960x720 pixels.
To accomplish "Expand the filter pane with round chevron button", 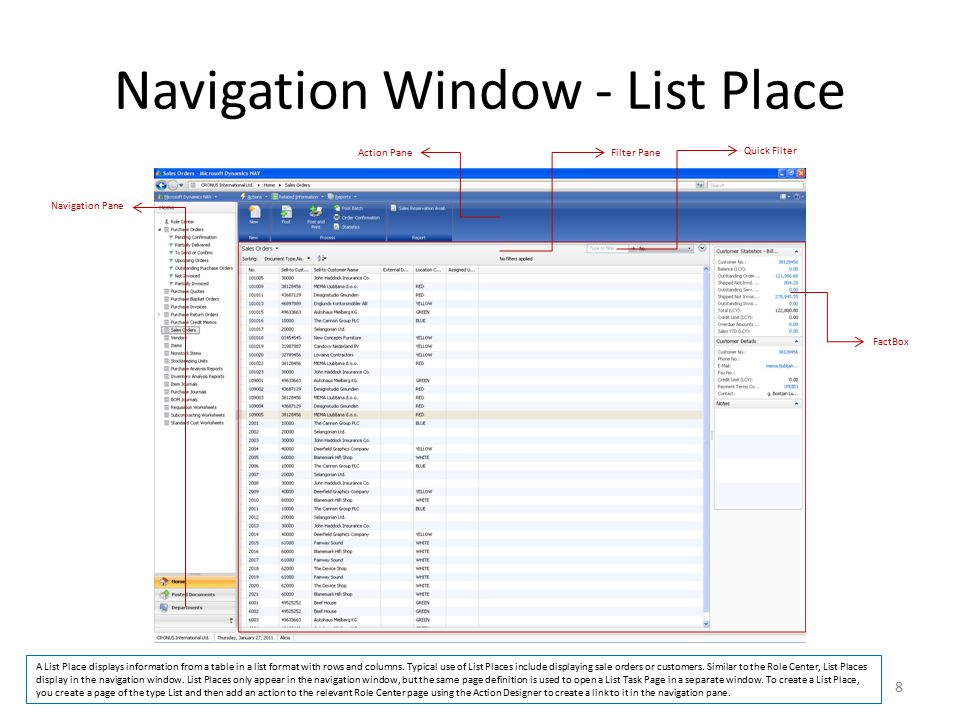I will pos(702,249).
